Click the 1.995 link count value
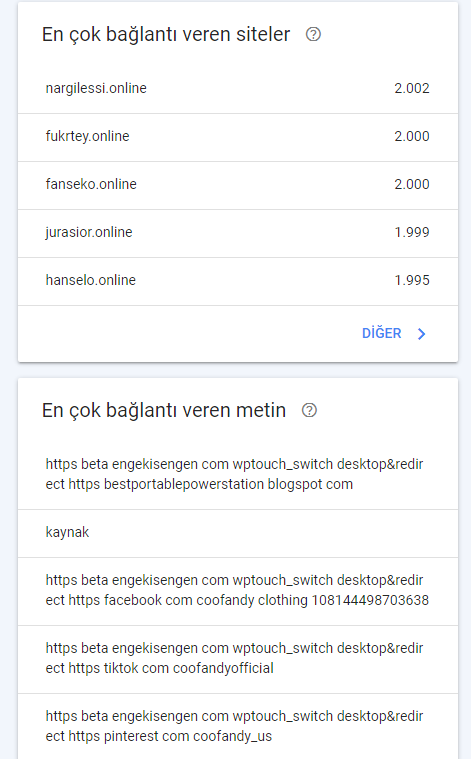Viewport: 471px width, 759px height. pos(411,280)
